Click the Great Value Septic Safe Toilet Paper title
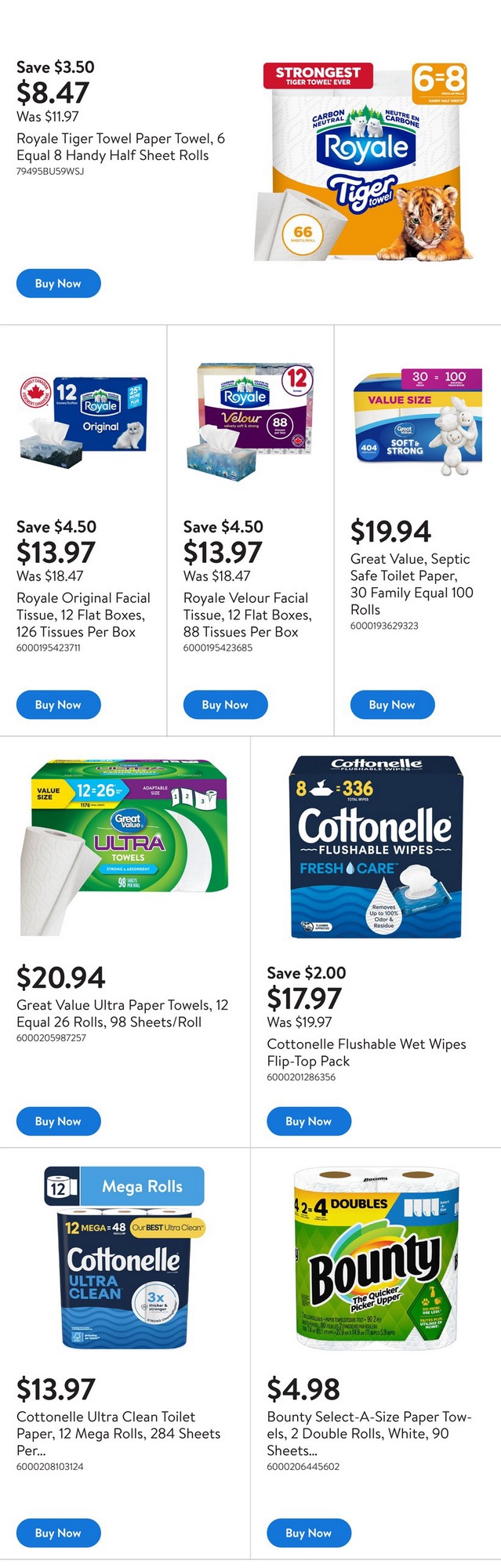The height and width of the screenshot is (1568, 501). (x=411, y=584)
